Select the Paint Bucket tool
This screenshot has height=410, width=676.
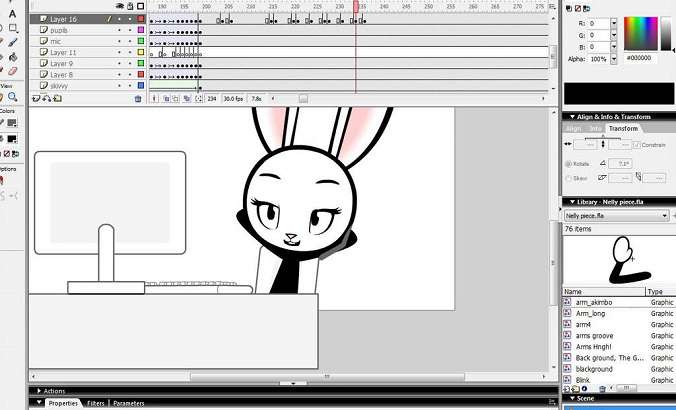[x=13, y=56]
